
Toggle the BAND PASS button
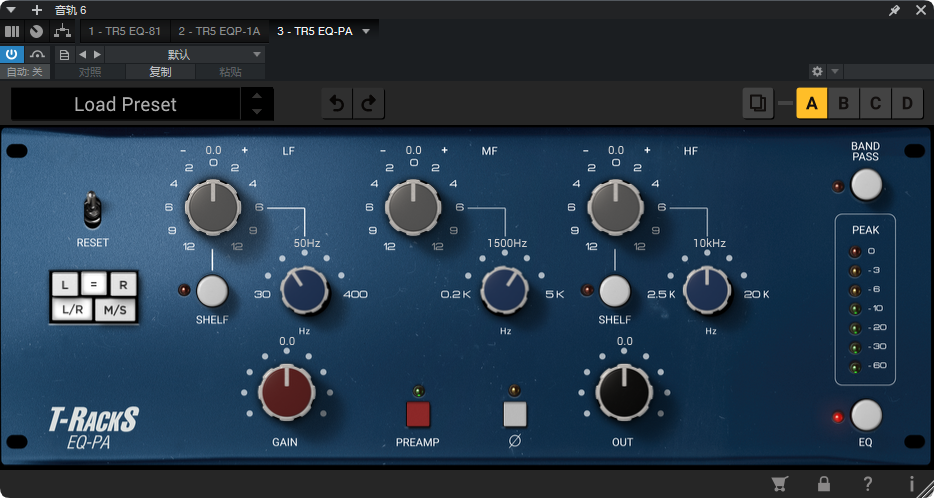[866, 185]
